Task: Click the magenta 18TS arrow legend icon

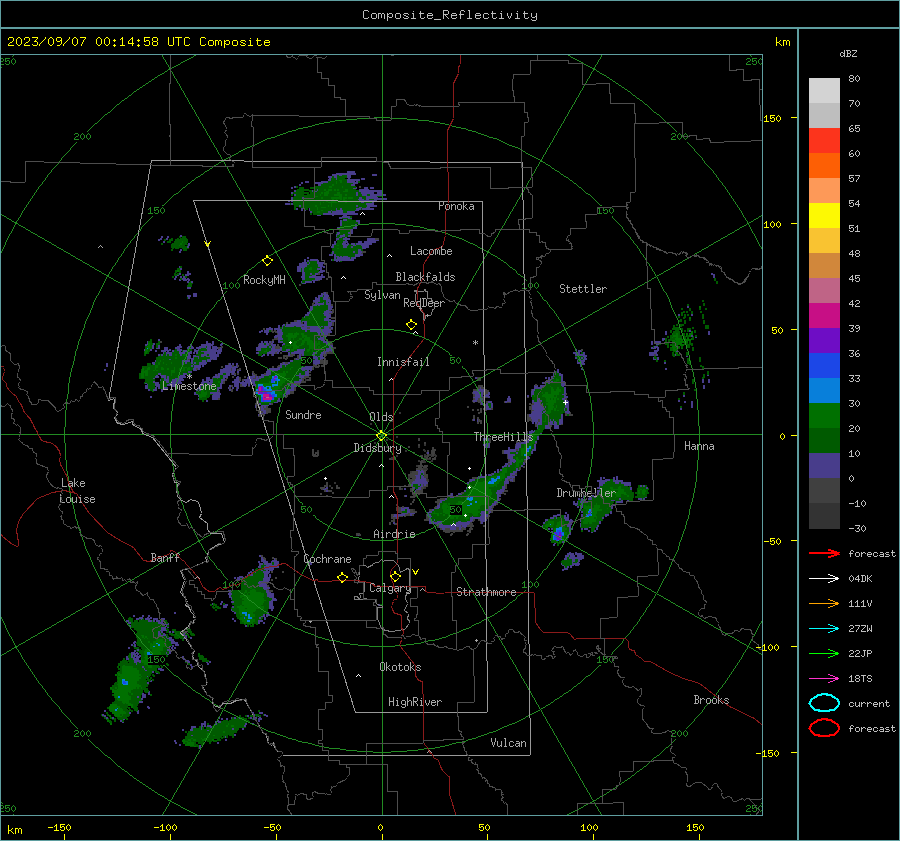Action: point(824,679)
